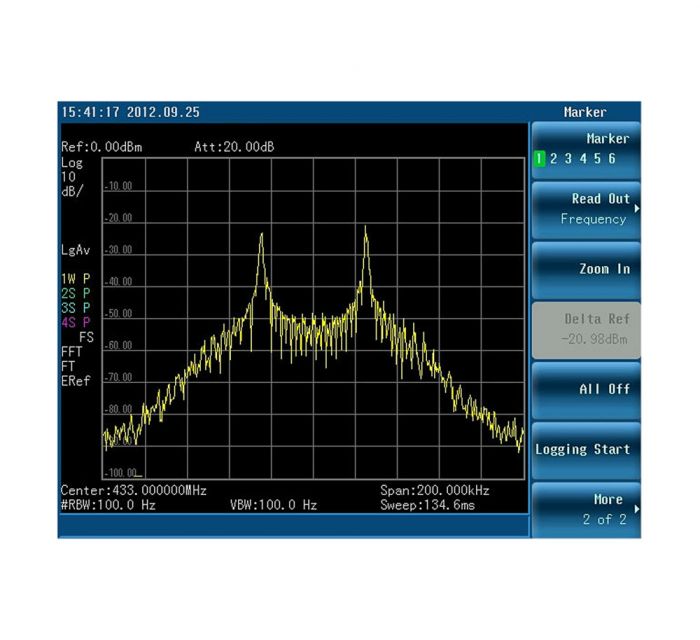The height and width of the screenshot is (640, 700).
Task: Select marker 2 in the Marker softkey
Action: coord(553,159)
